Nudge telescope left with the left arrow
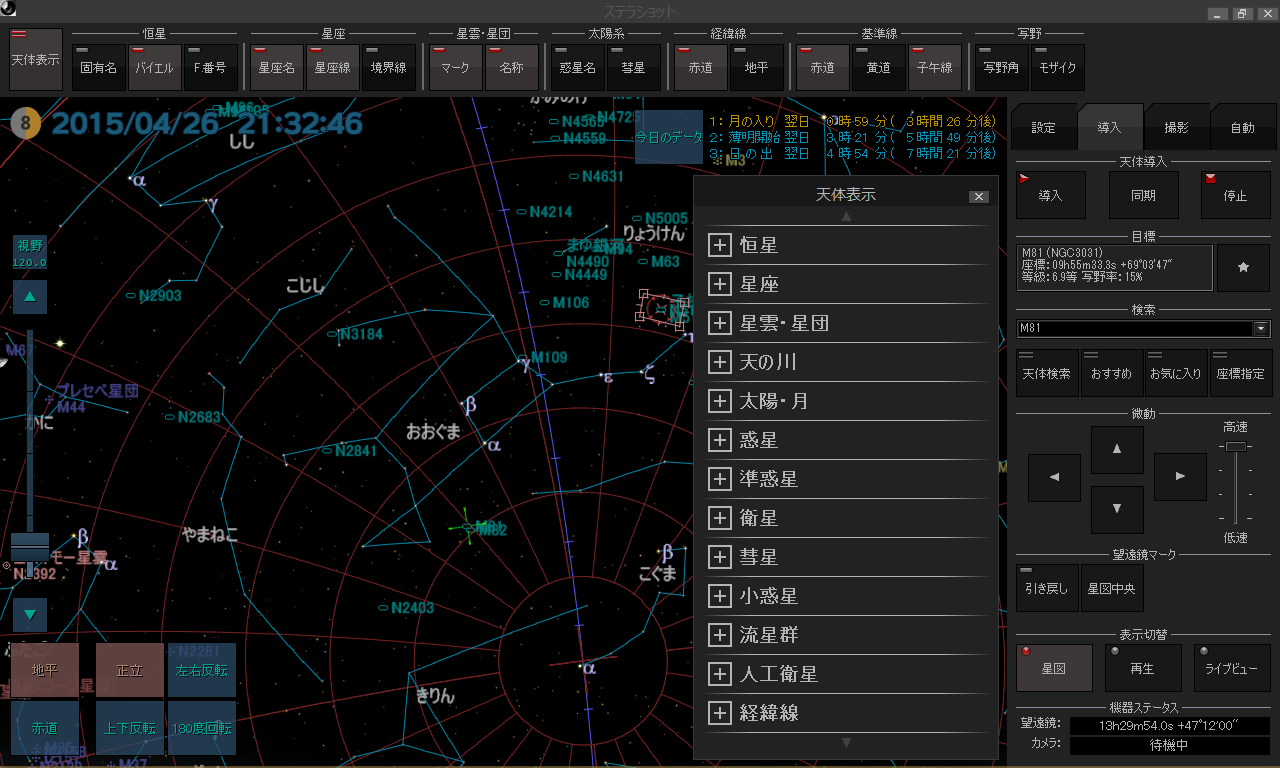1280x768 pixels. [x=1055, y=478]
